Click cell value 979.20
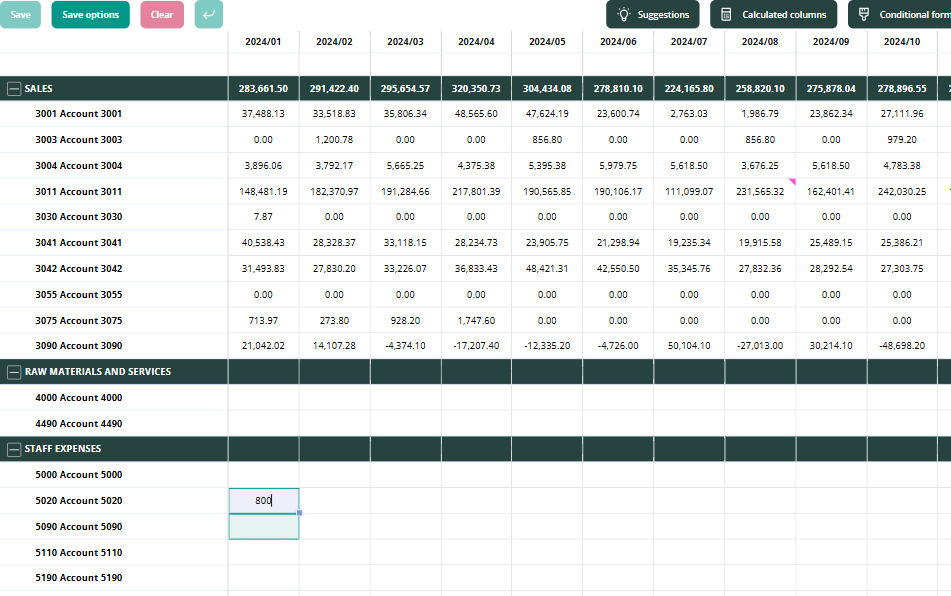The width and height of the screenshot is (951, 596). point(902,139)
